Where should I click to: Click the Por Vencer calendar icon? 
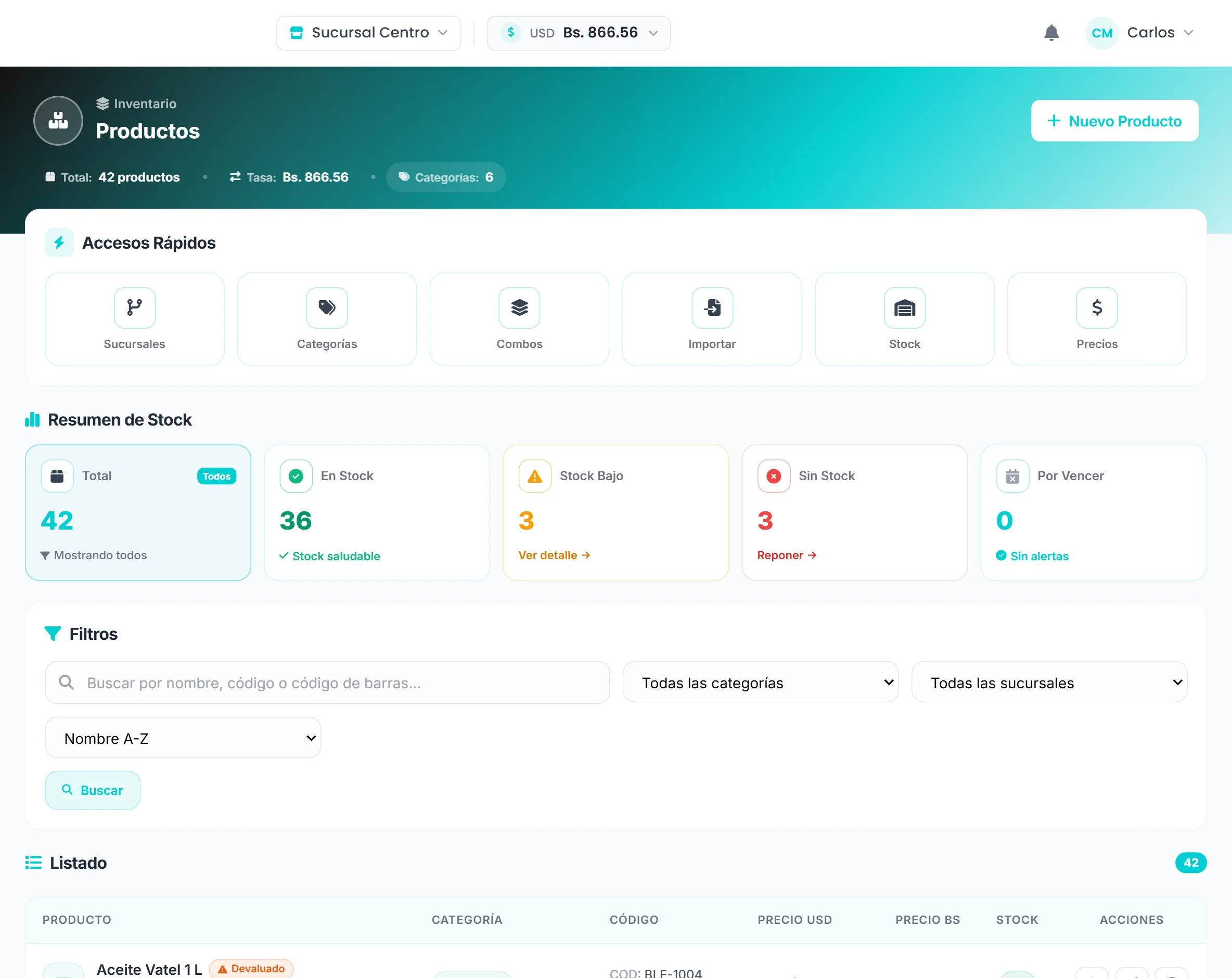(x=1012, y=476)
